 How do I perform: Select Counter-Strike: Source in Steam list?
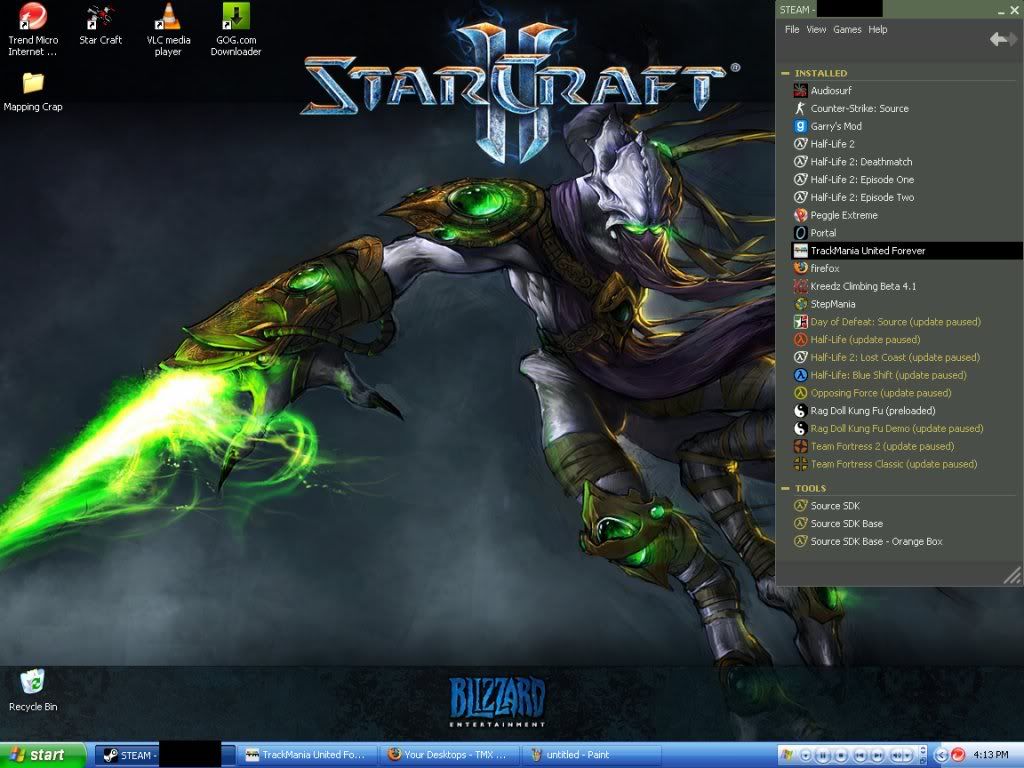851,108
